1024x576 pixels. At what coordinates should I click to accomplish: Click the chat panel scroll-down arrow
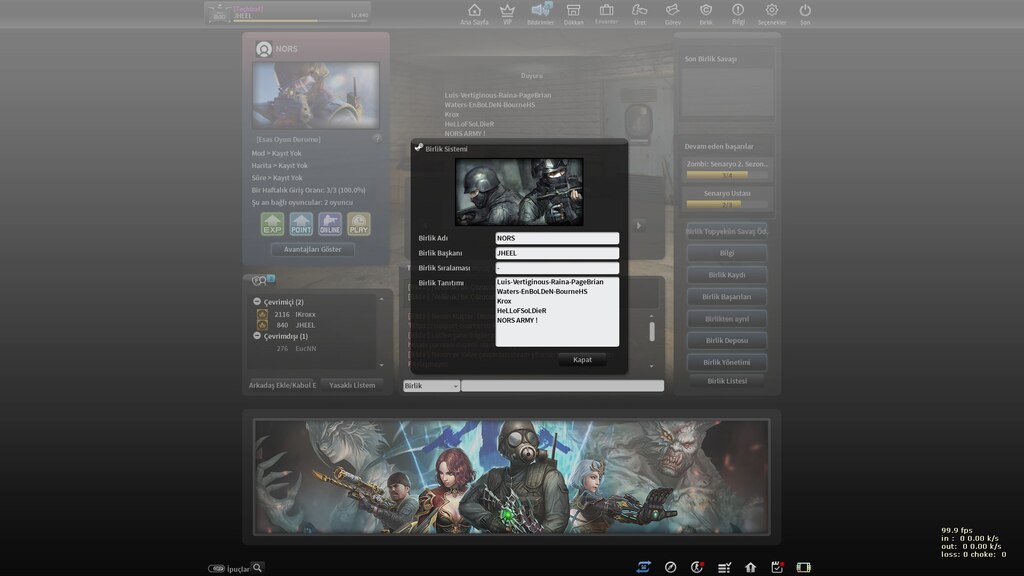651,366
